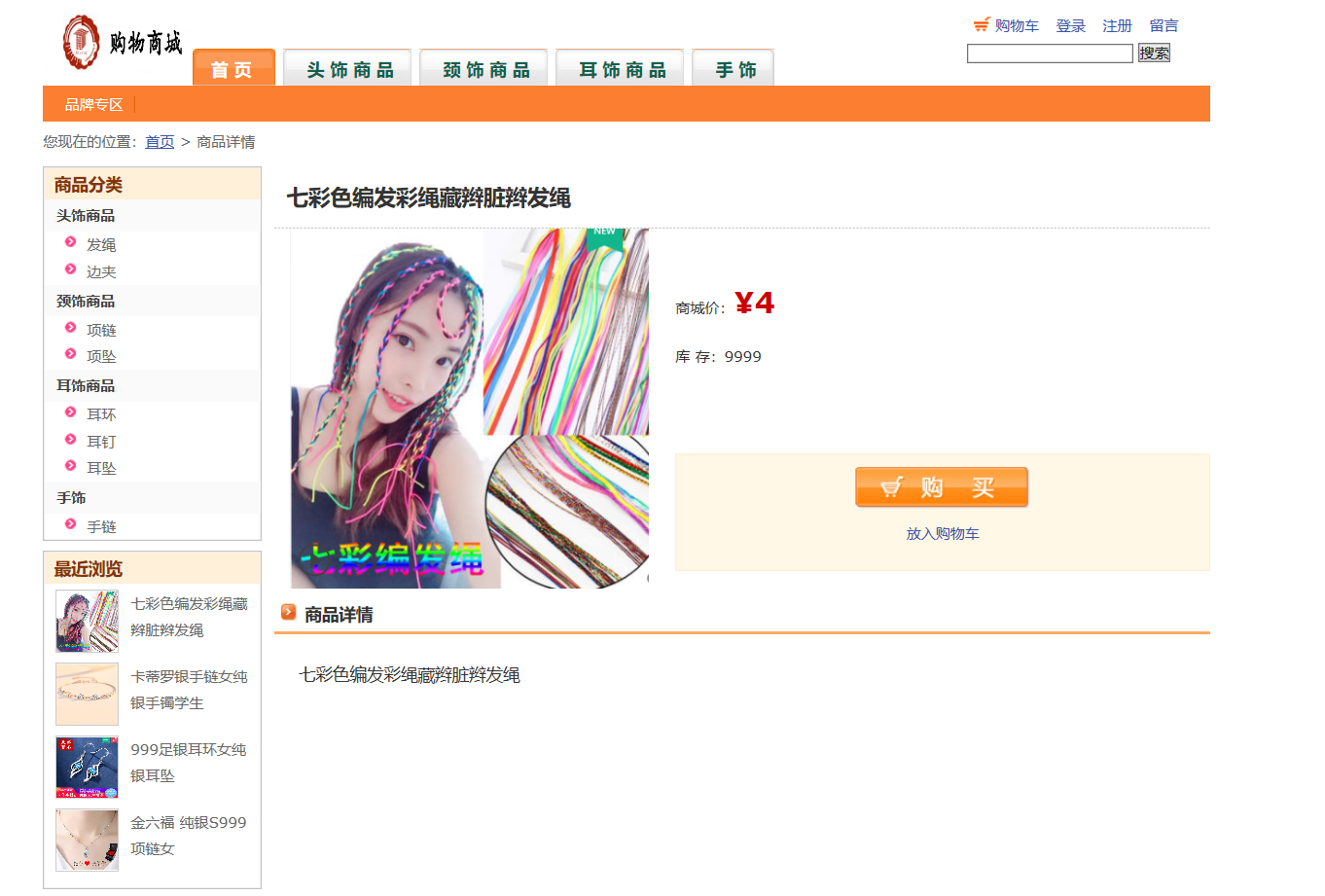This screenshot has width=1325, height=896.
Task: Click the pink bullet icon beside 项链
Action: 70,328
